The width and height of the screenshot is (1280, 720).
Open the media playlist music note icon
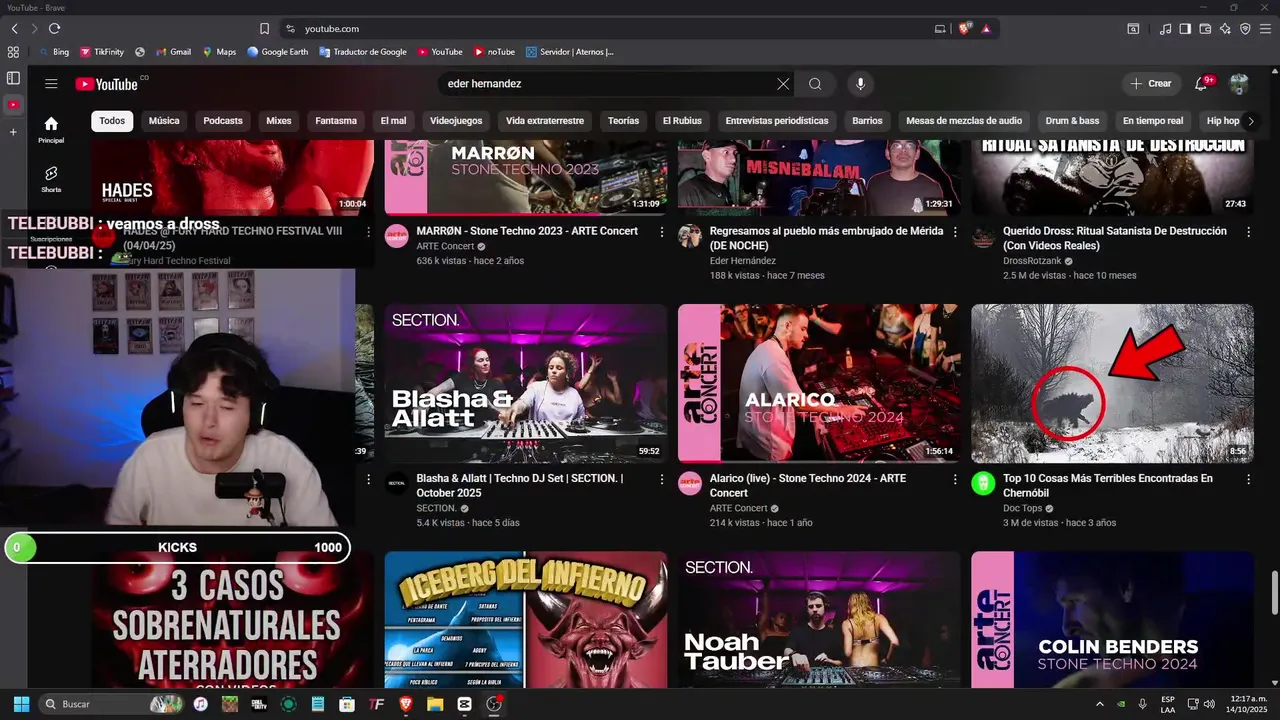coord(1165,29)
